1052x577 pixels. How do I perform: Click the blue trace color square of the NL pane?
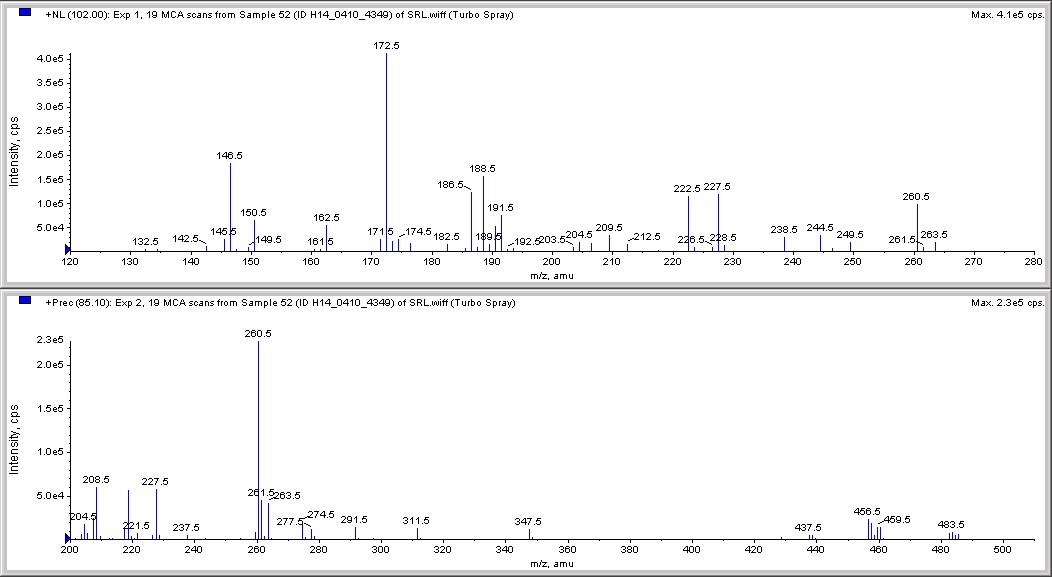tap(25, 12)
